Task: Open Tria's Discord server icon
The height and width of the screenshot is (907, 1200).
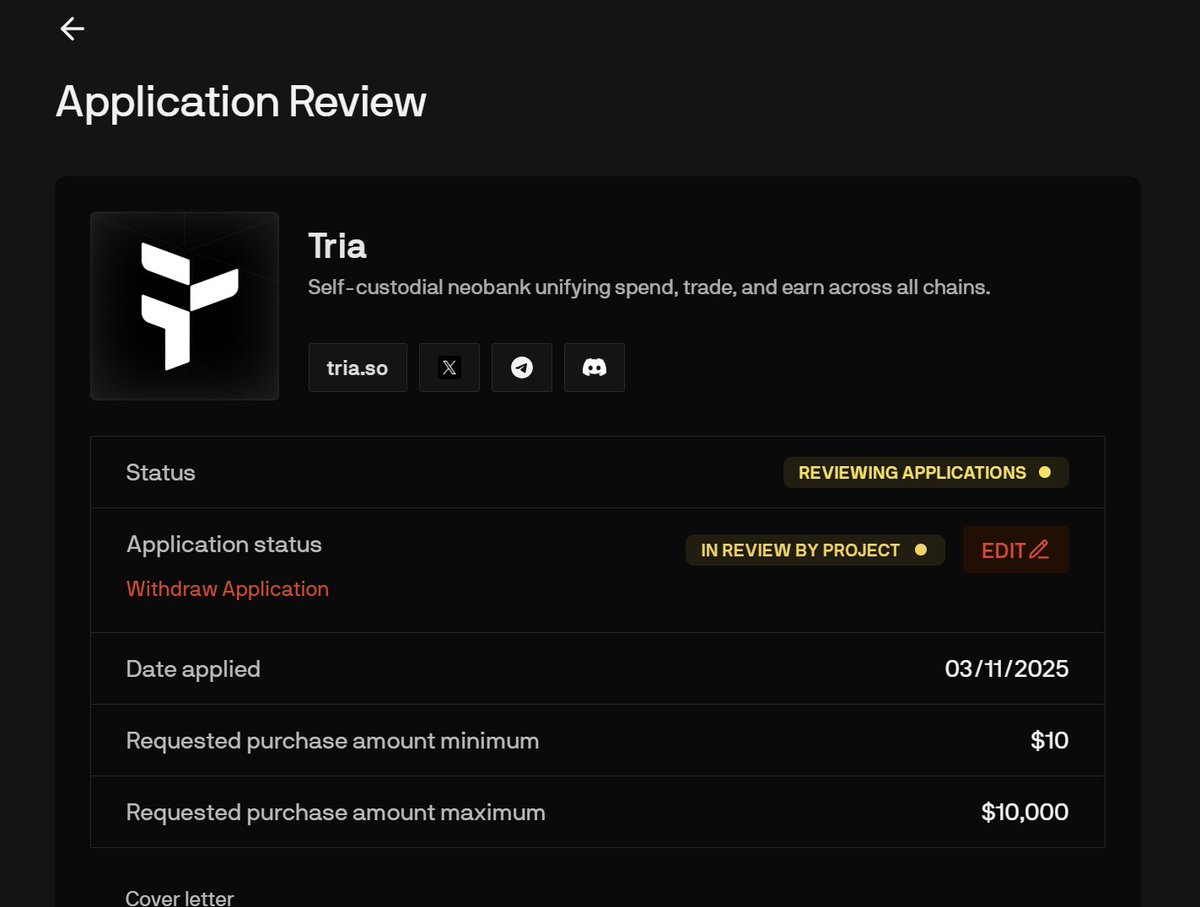Action: coord(594,368)
